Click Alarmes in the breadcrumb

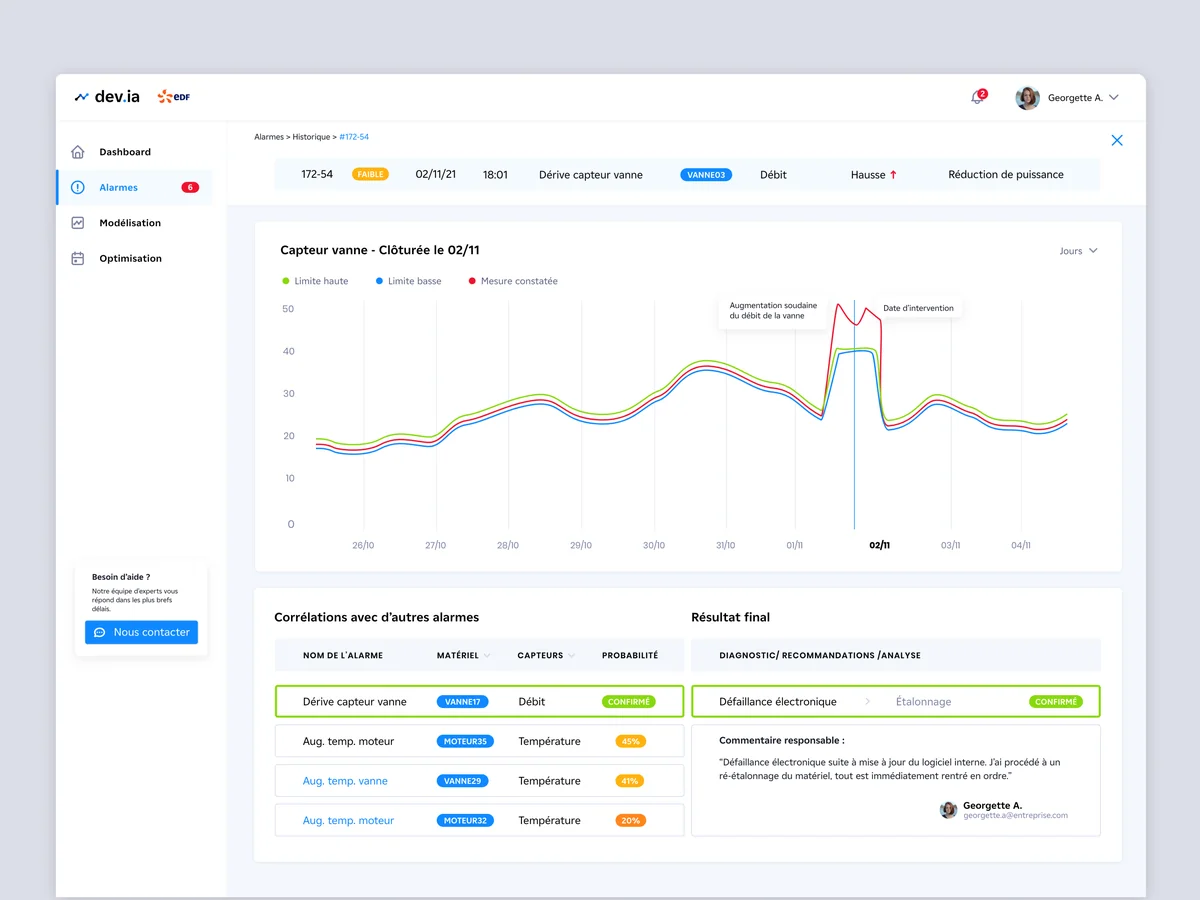coord(269,137)
